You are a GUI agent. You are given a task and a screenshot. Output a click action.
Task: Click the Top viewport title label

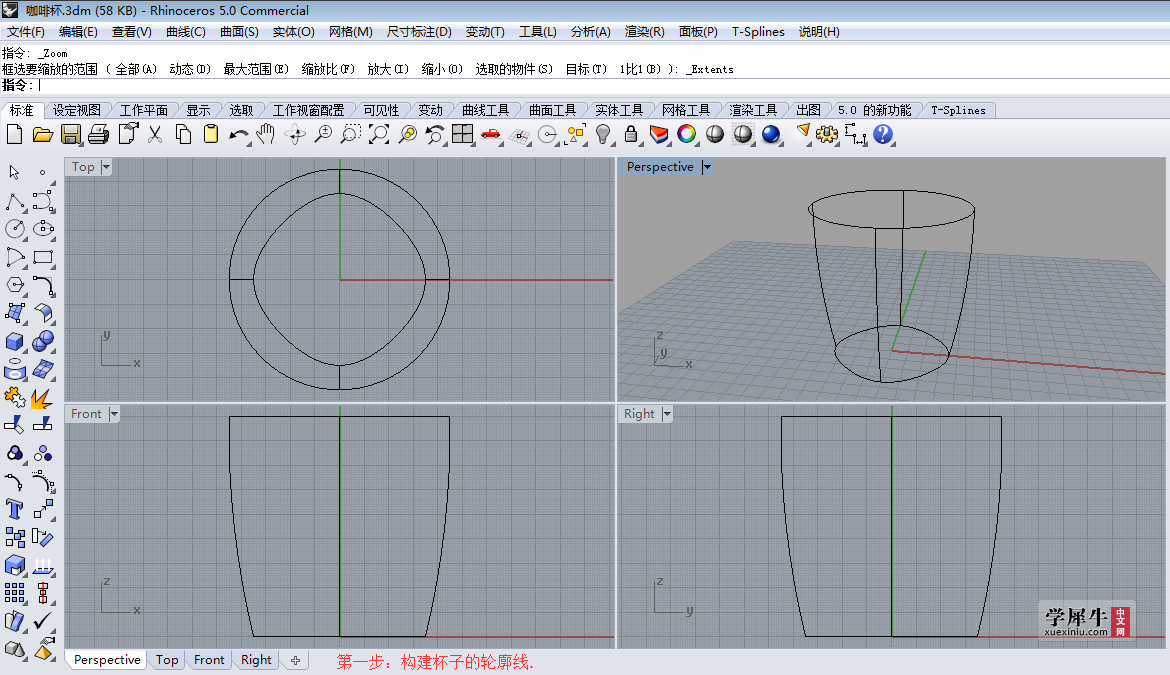(83, 167)
